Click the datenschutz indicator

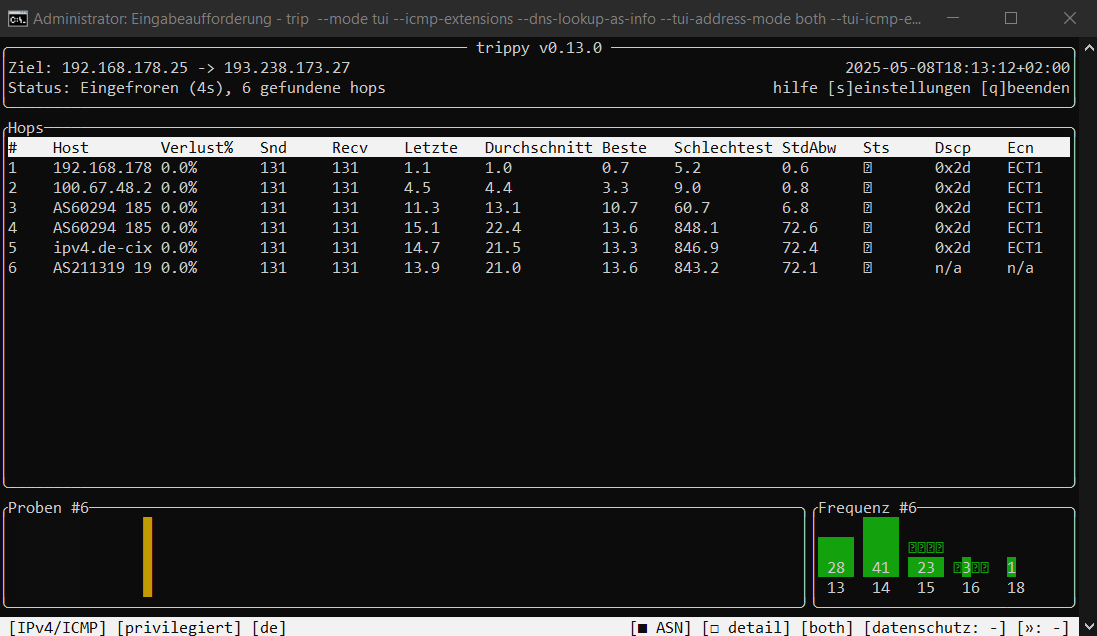pos(935,628)
